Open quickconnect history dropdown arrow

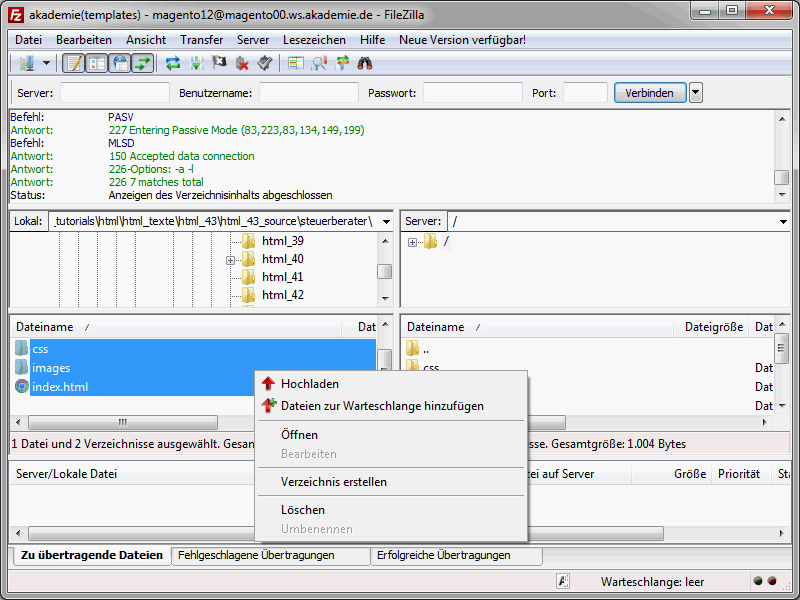click(x=696, y=93)
